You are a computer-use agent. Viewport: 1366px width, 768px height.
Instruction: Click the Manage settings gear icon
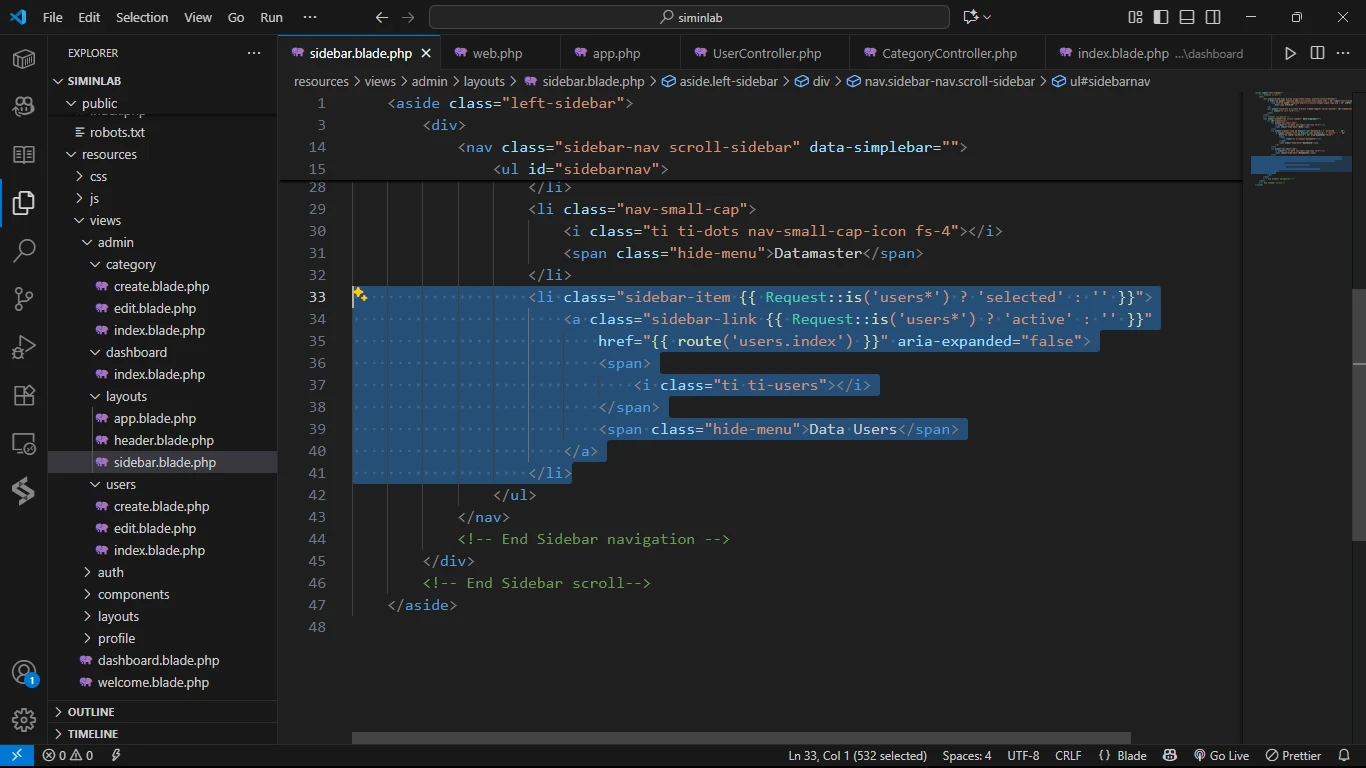[24, 720]
